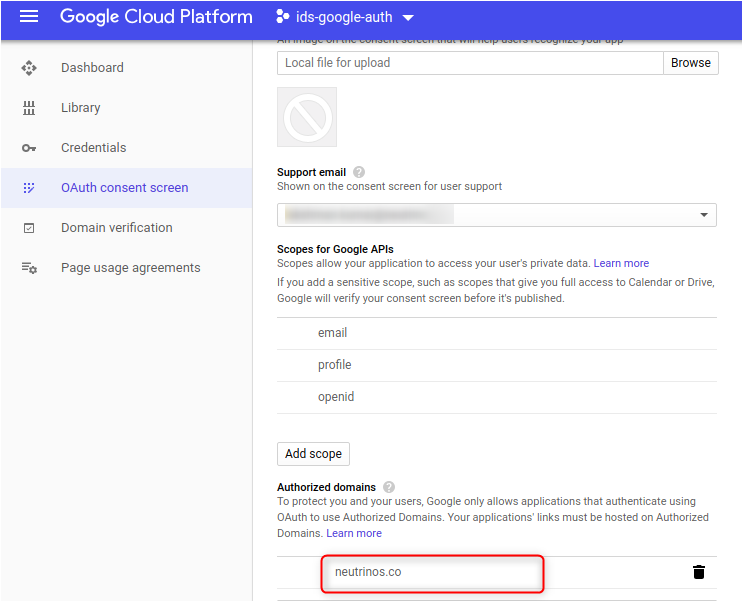The height and width of the screenshot is (601, 742).
Task: Click the neutrinos.co domain entry
Action: pos(368,572)
